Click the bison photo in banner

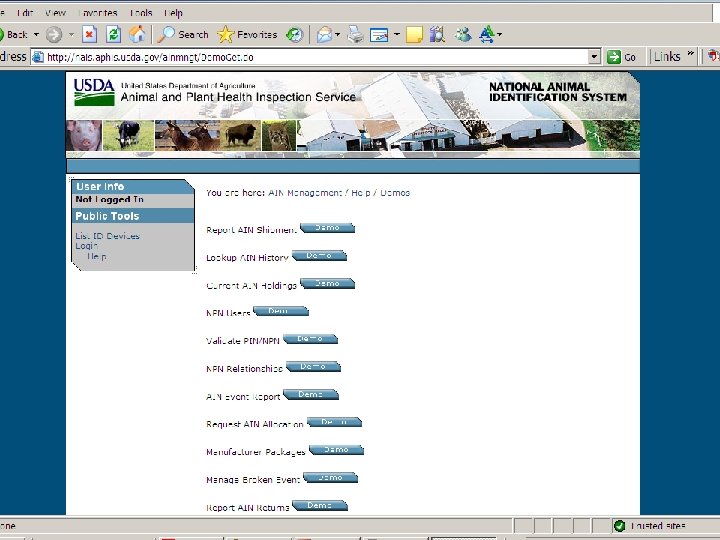coord(241,135)
